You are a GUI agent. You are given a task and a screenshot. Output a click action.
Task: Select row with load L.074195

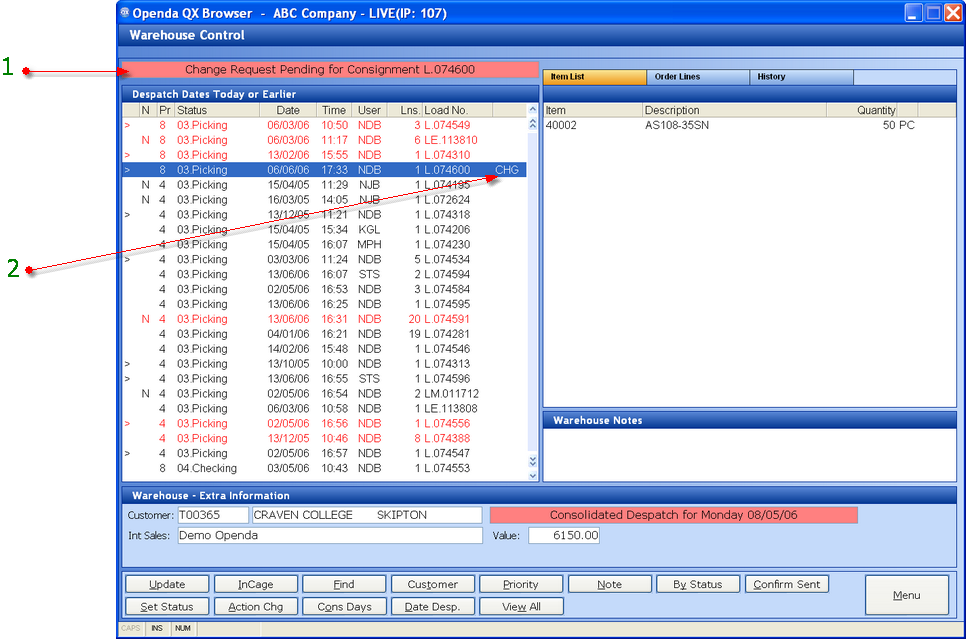[x=325, y=185]
